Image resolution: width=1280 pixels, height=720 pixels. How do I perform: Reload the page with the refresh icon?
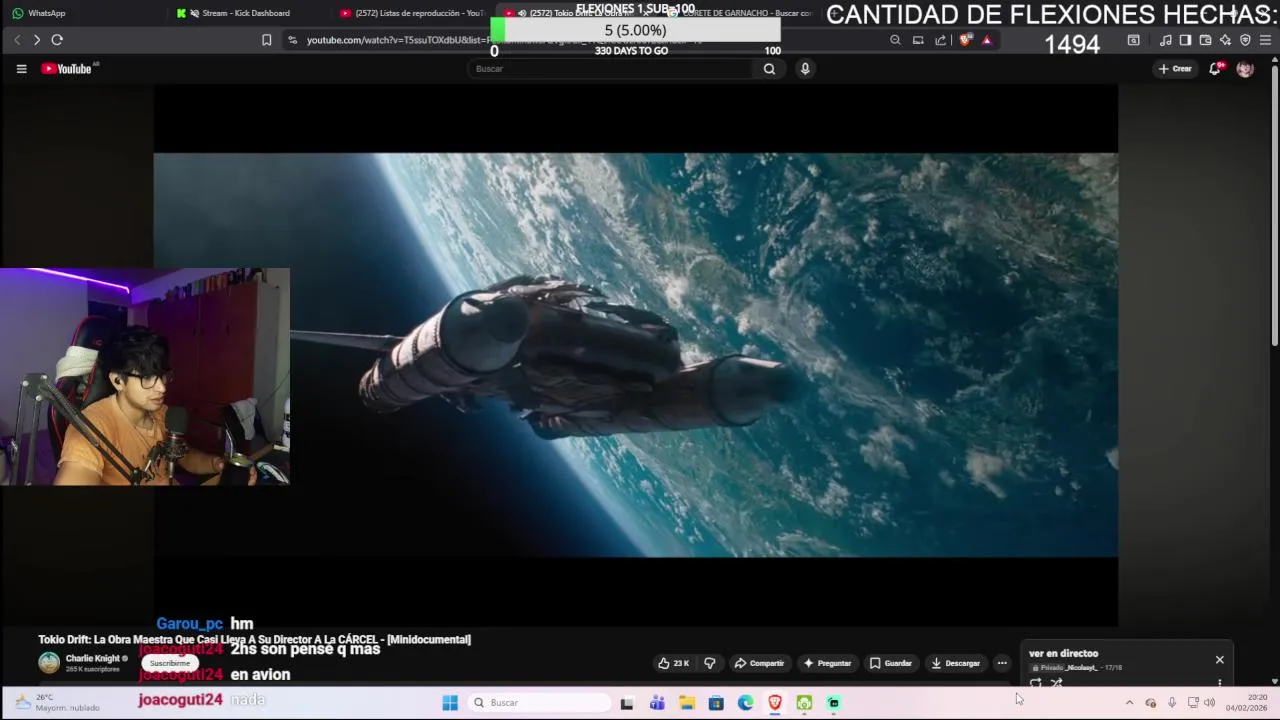point(57,40)
